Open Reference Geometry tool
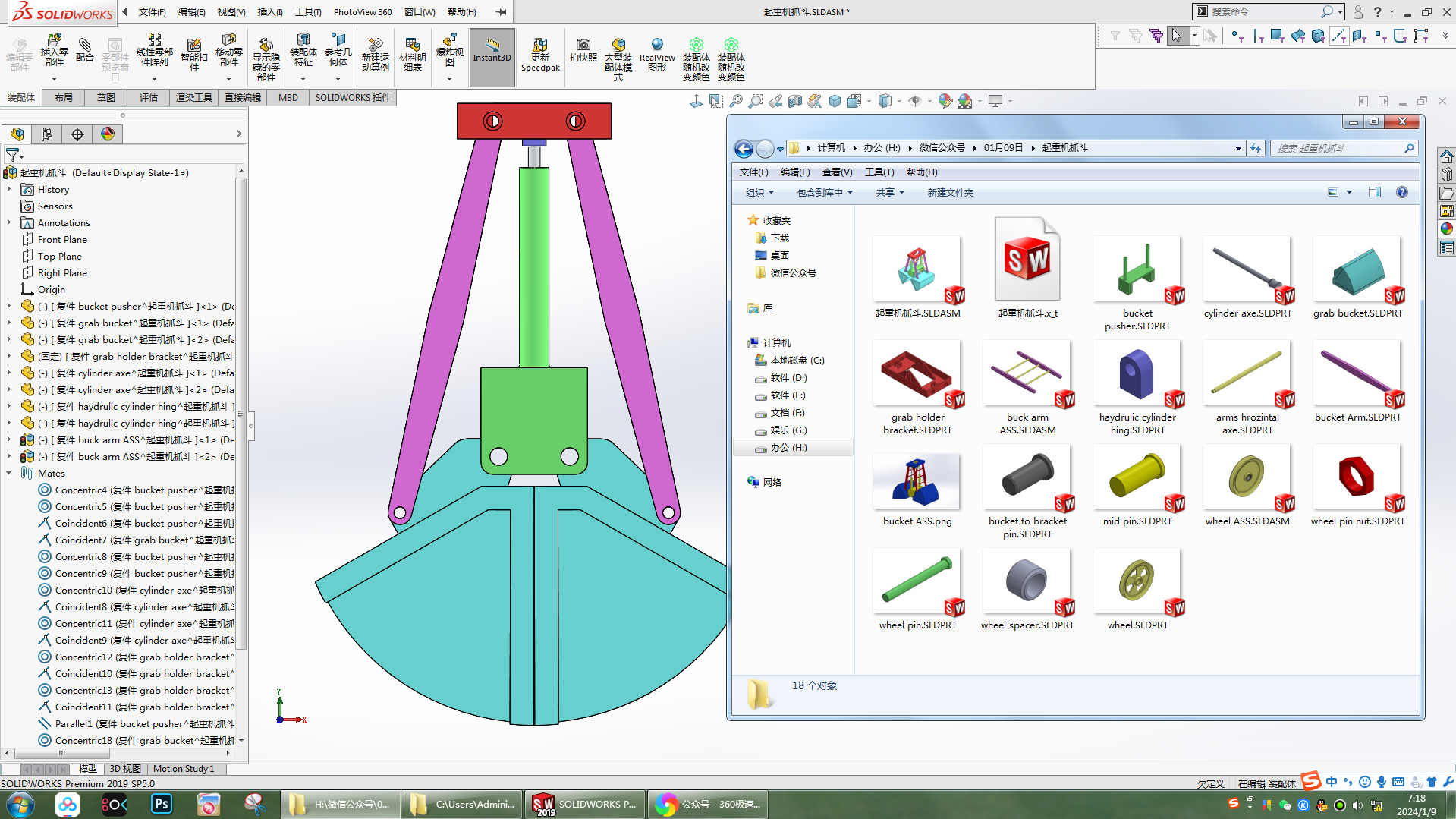The height and width of the screenshot is (819, 1456). pos(338,50)
